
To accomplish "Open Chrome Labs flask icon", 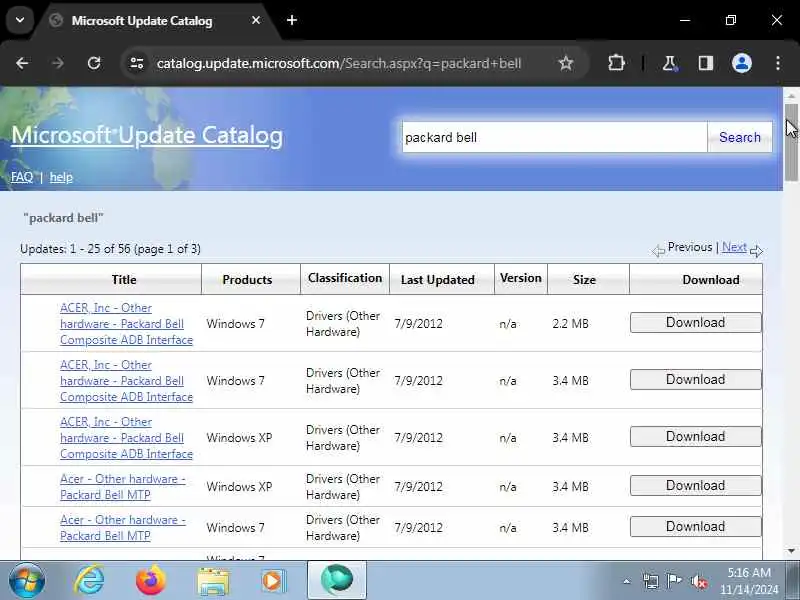I will point(669,63).
